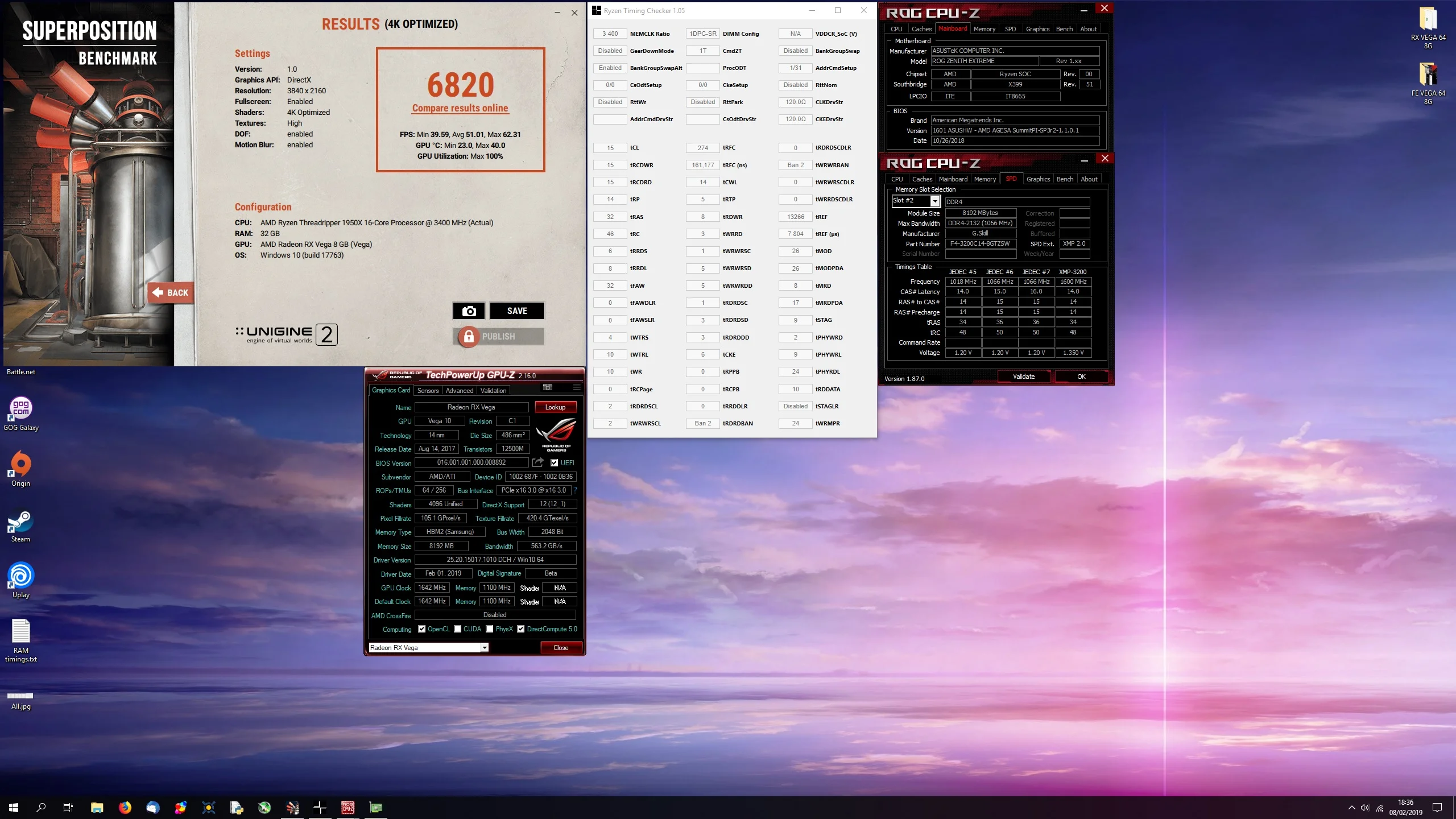This screenshot has height=819, width=1456.
Task: Click the Lookup button in GPU-Z
Action: pos(555,407)
